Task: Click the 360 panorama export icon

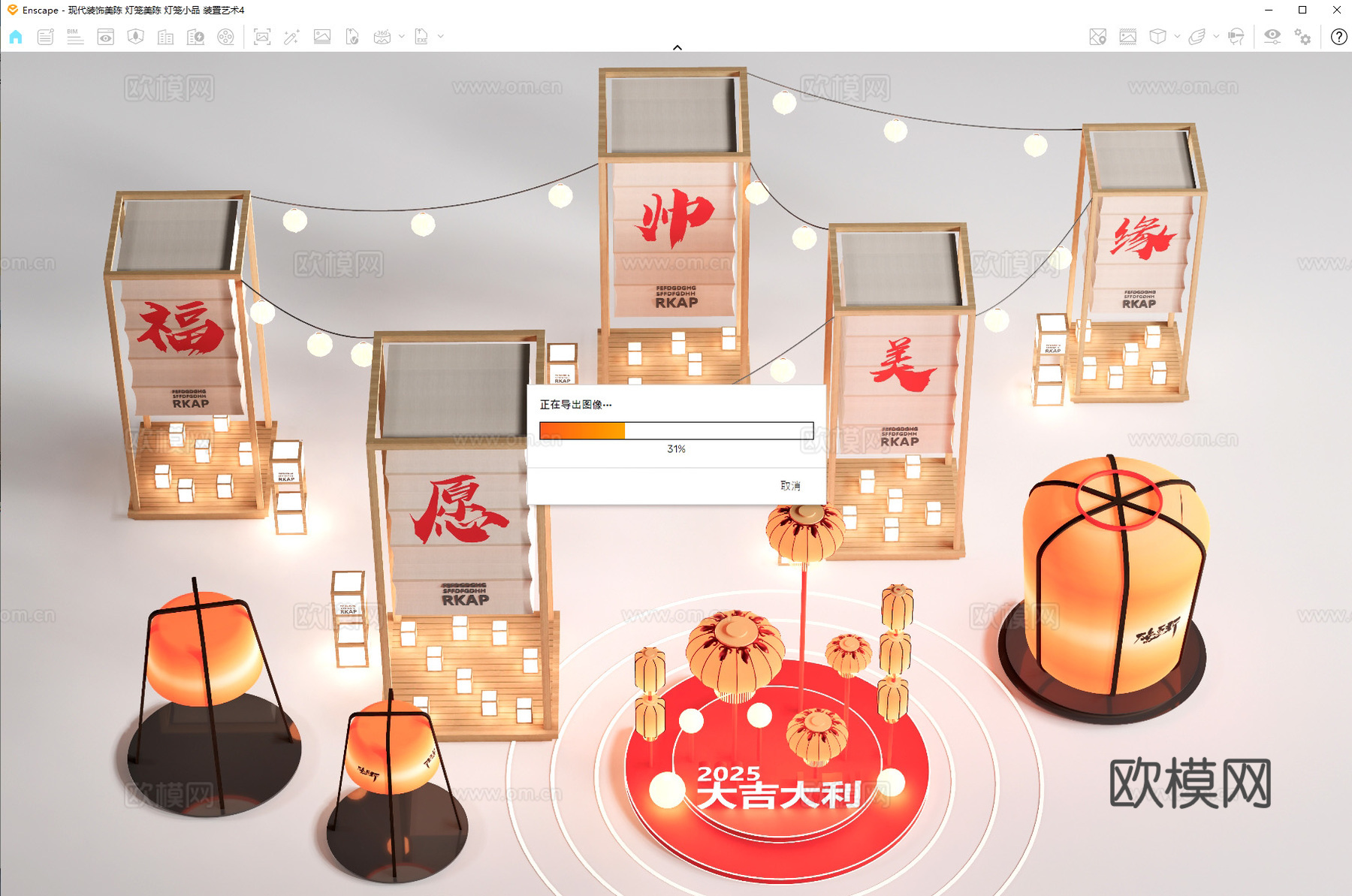Action: 382,36
